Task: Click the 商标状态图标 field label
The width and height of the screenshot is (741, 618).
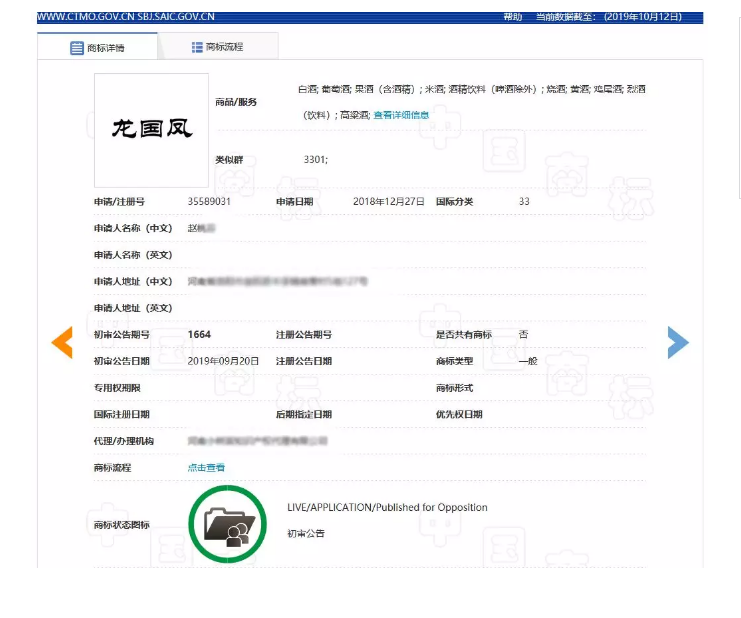Action: 121,525
